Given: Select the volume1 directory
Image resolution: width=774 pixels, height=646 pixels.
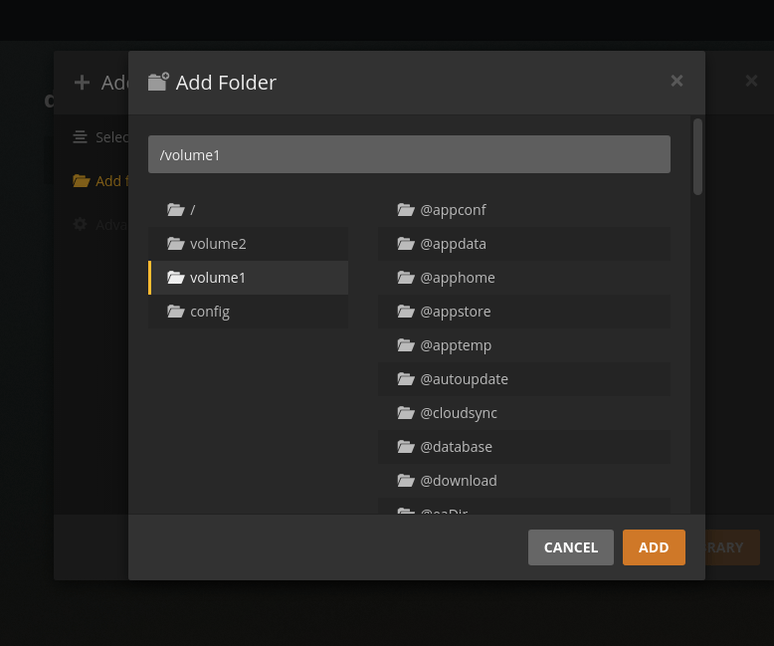Looking at the screenshot, I should point(217,278).
